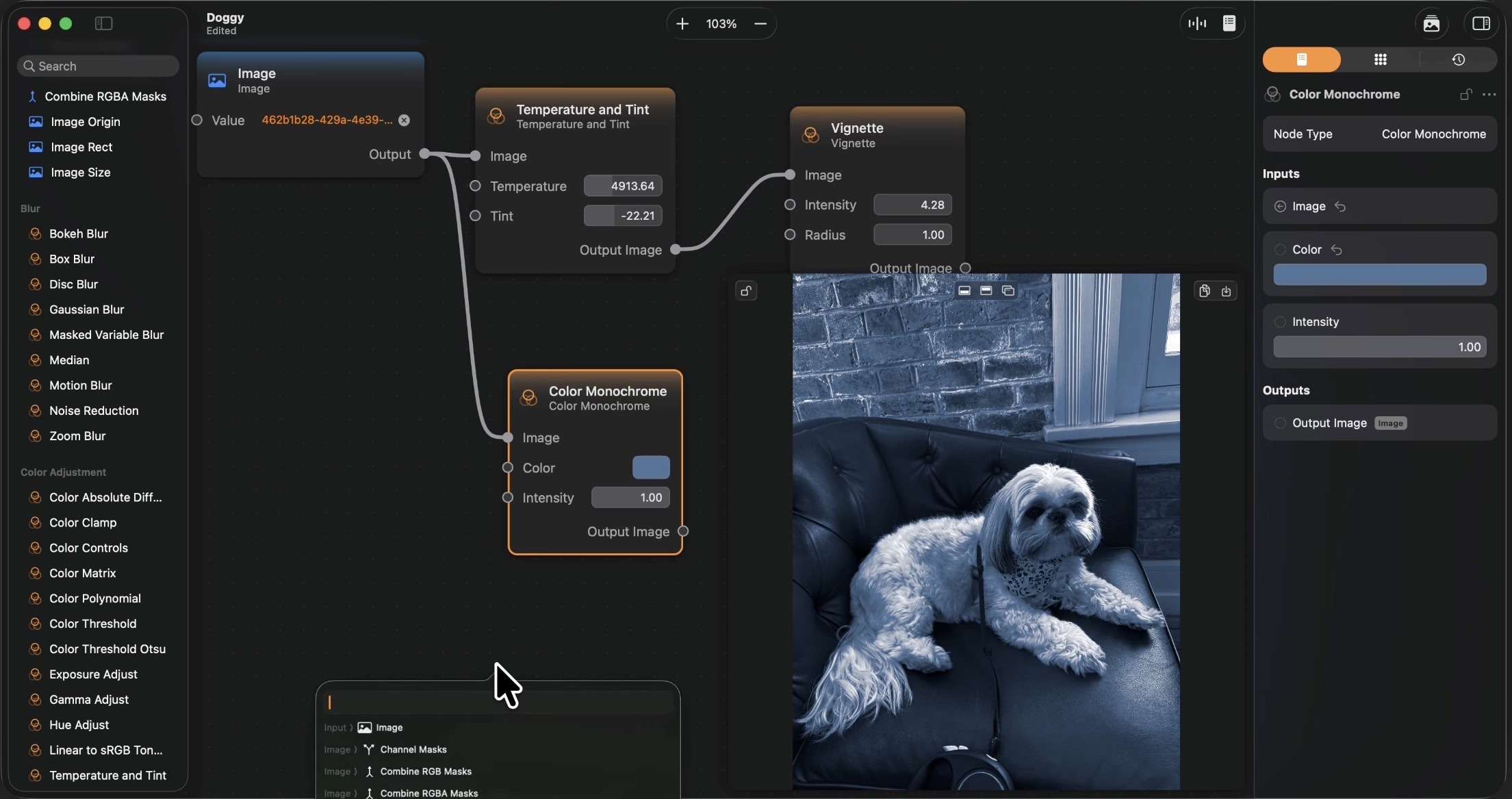Select Gaussian Blur in the sidebar
Image resolution: width=1512 pixels, height=799 pixels.
click(x=87, y=309)
